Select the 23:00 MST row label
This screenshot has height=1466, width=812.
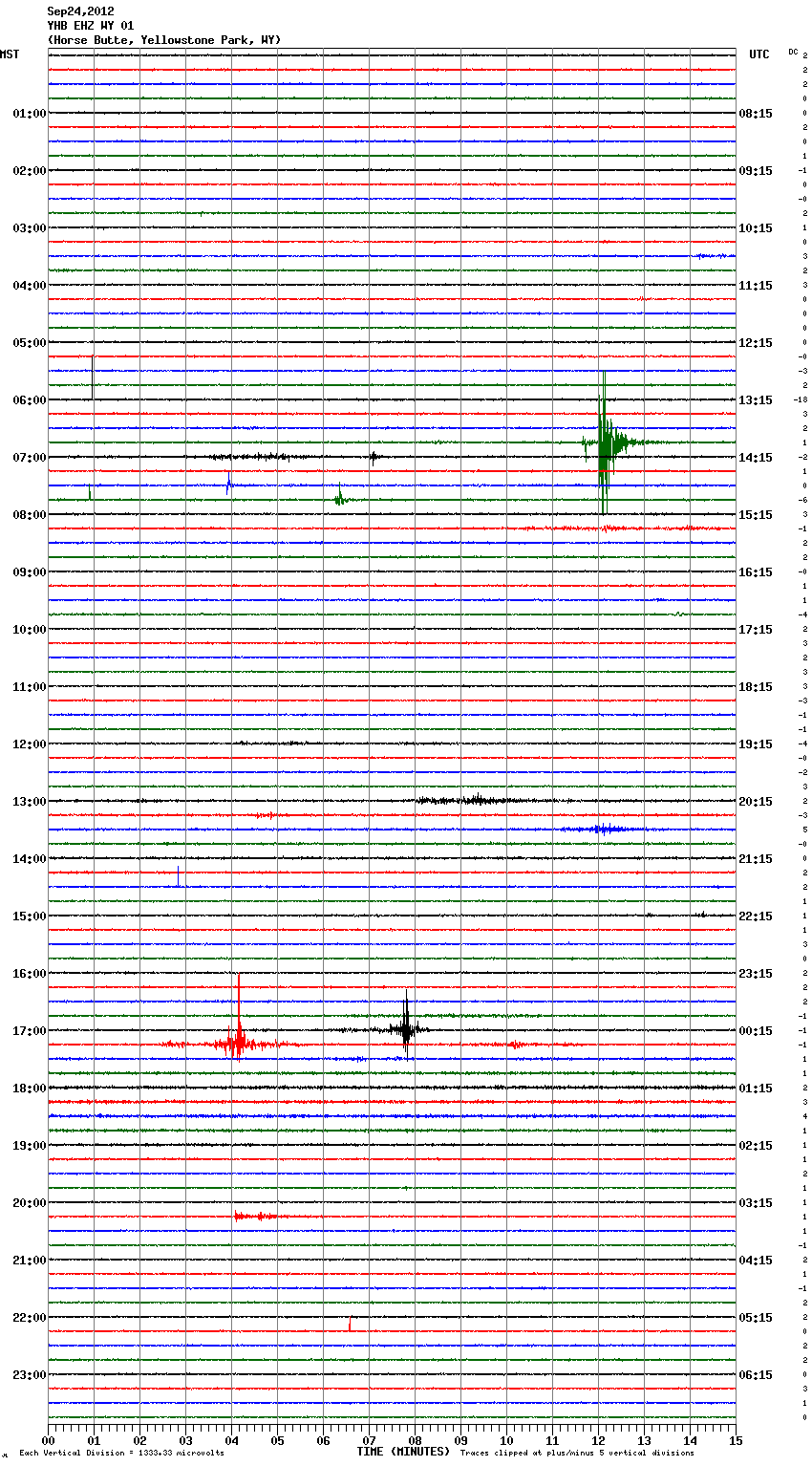pyautogui.click(x=29, y=1375)
